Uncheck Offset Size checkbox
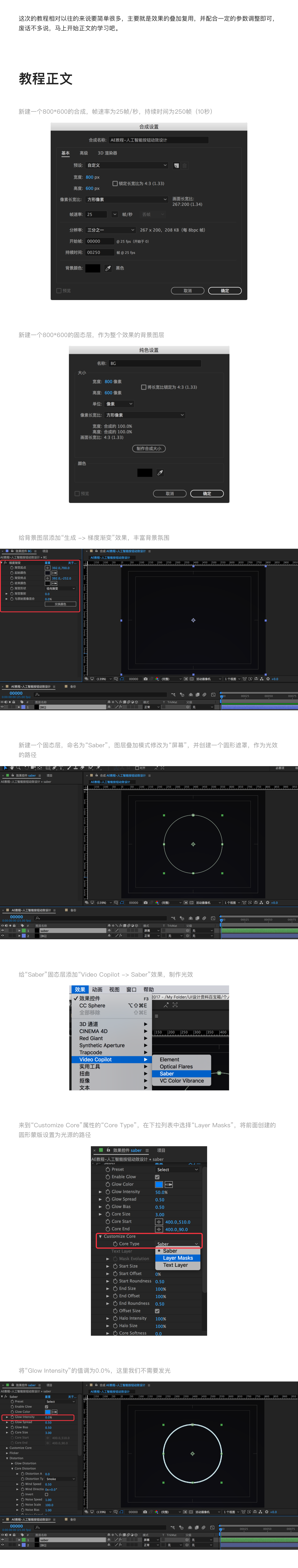 pos(157,1311)
